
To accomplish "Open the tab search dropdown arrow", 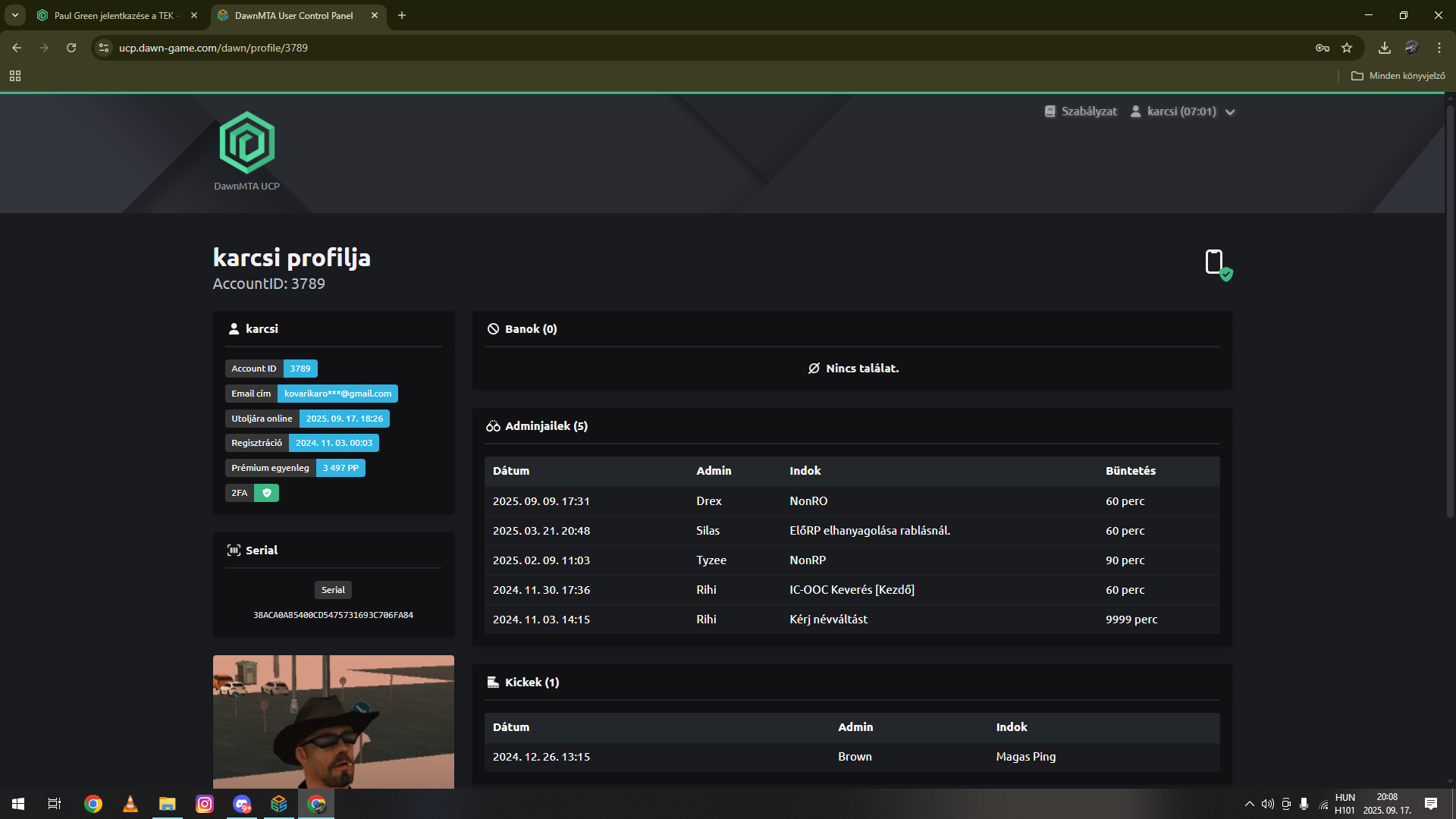I will pyautogui.click(x=14, y=15).
